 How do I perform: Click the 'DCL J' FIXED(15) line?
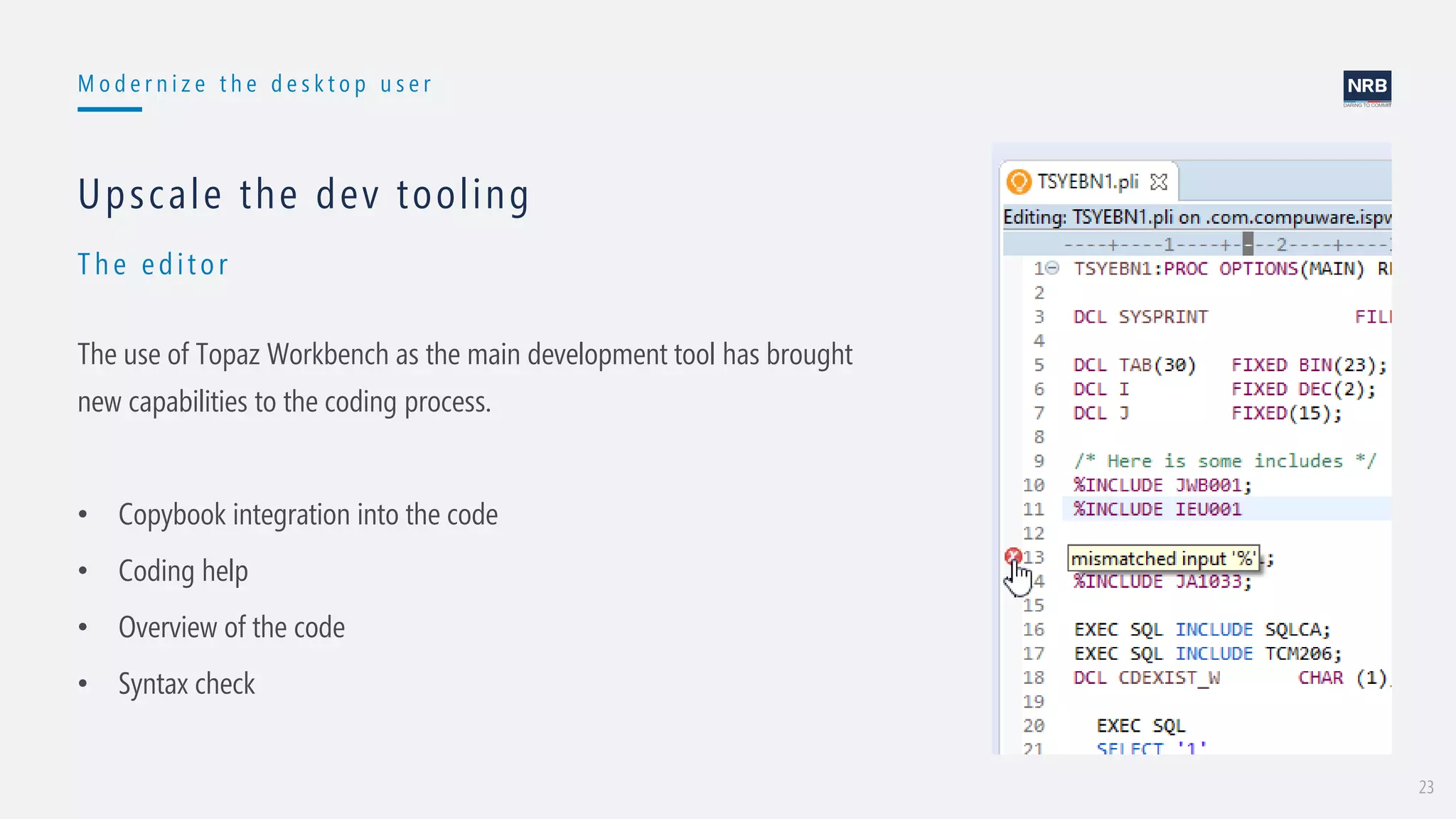pos(1207,413)
